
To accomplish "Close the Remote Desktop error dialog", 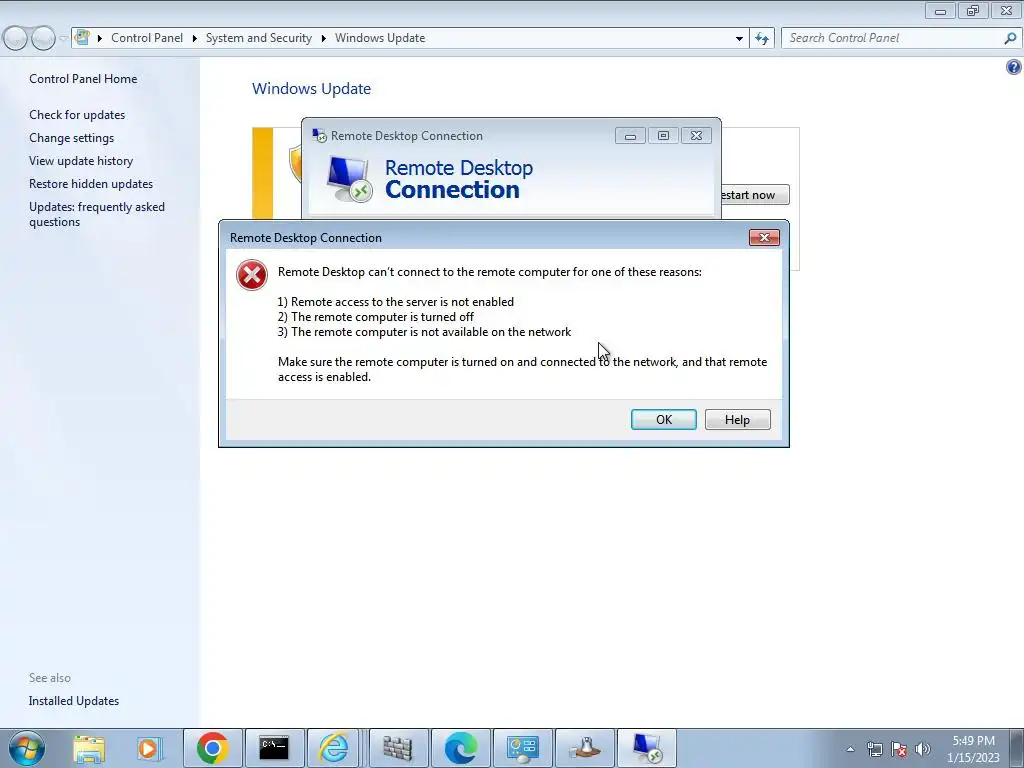I will click(764, 237).
